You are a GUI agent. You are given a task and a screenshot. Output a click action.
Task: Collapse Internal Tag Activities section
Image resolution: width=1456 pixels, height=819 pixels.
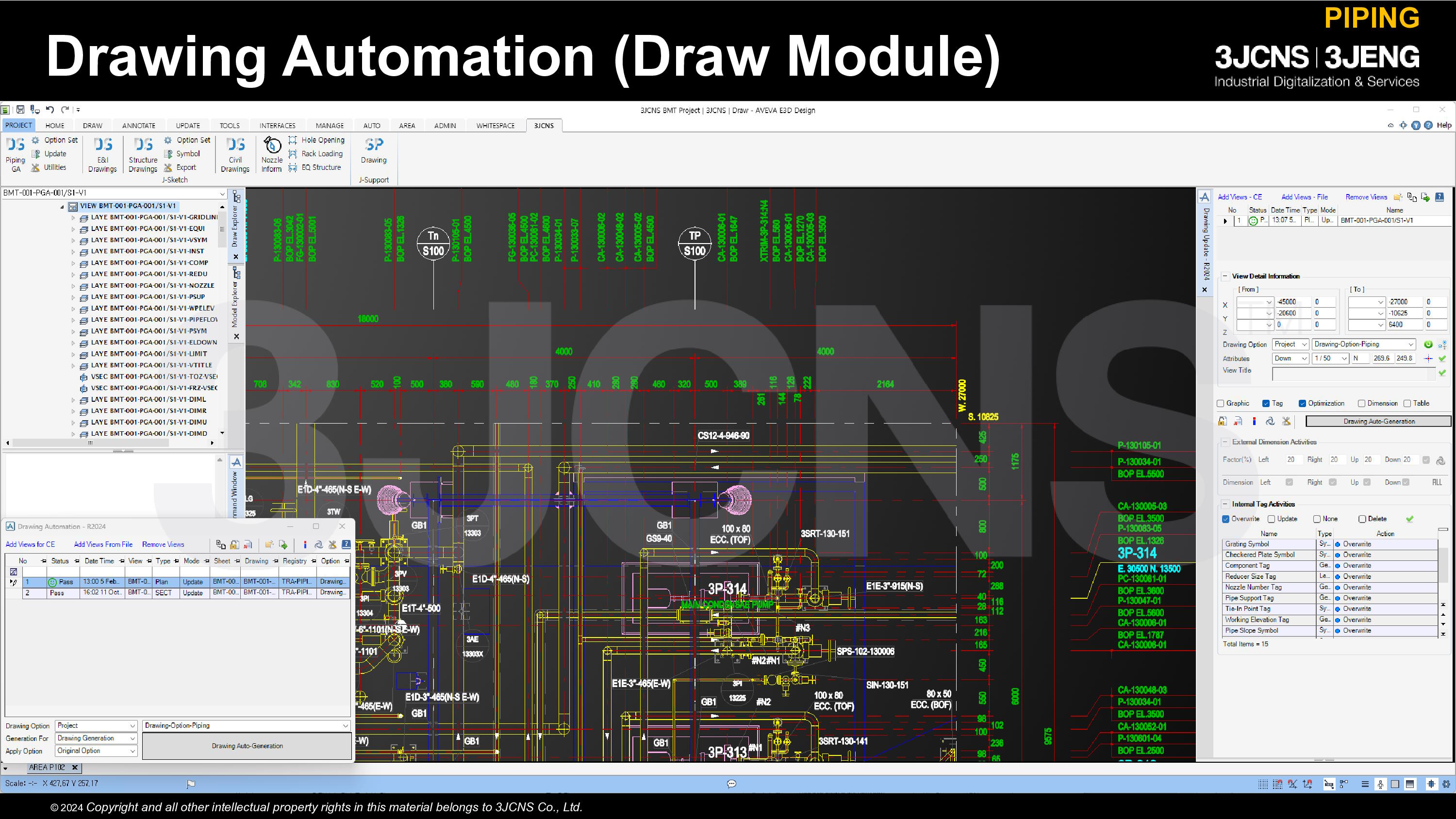[x=1225, y=504]
